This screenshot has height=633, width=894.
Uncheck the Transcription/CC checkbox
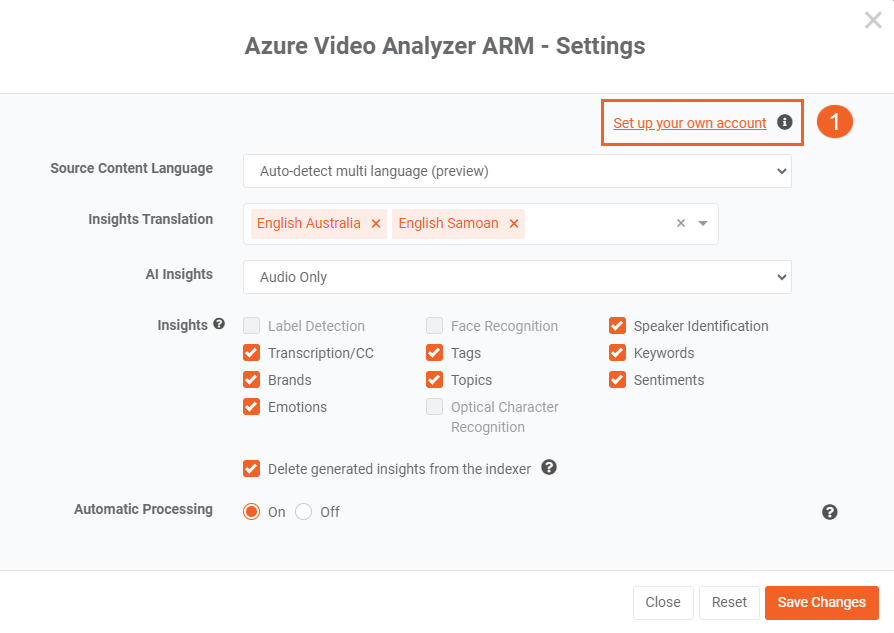(251, 353)
